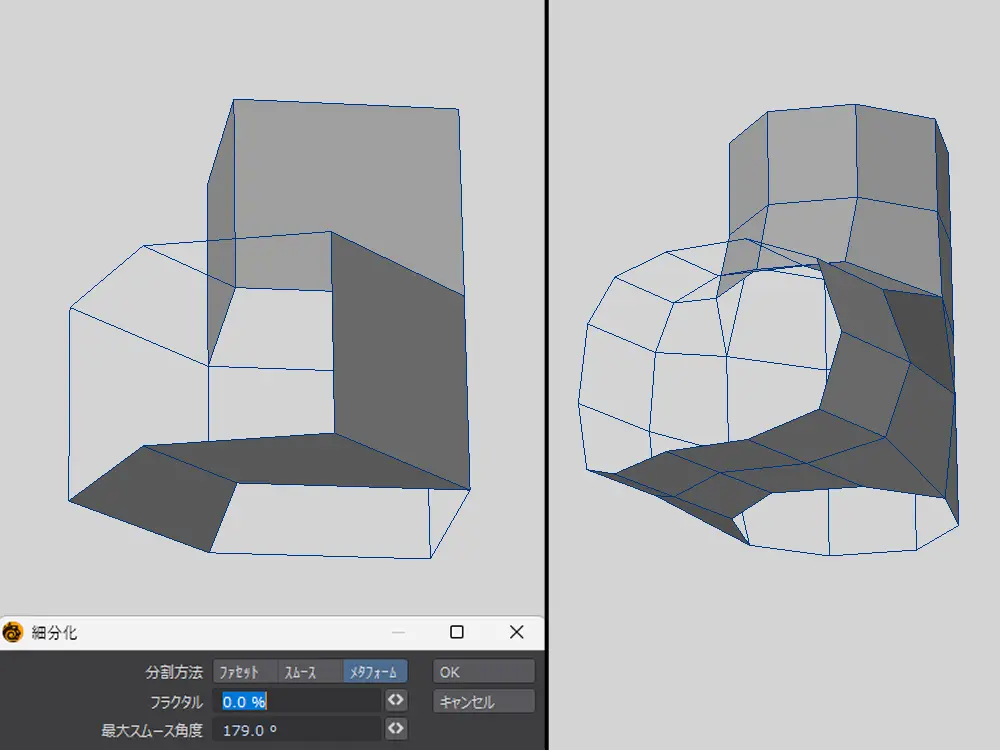The height and width of the screenshot is (750, 1000).
Task: Click the LightWave app icon in the 細分化 title bar
Action: click(x=13, y=632)
